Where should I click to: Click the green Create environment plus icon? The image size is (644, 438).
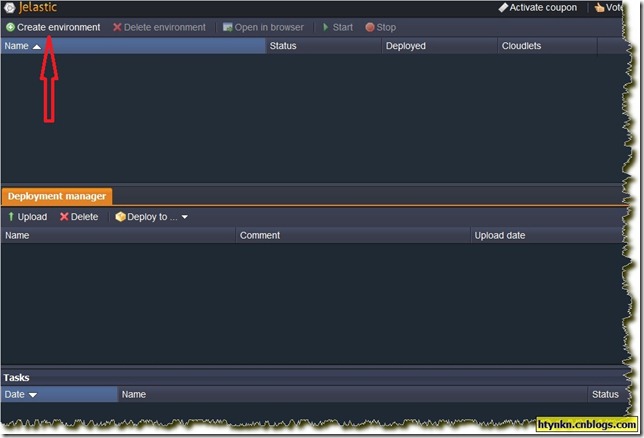10,27
